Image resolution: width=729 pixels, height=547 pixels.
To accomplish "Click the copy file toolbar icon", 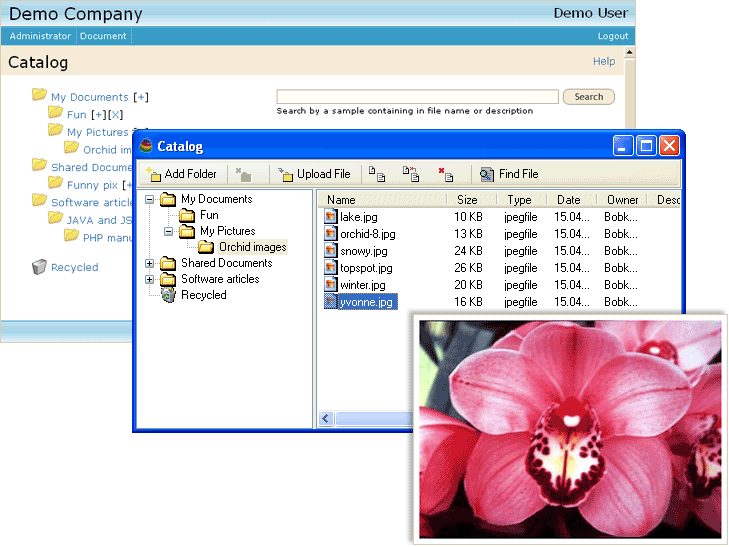I will [377, 174].
